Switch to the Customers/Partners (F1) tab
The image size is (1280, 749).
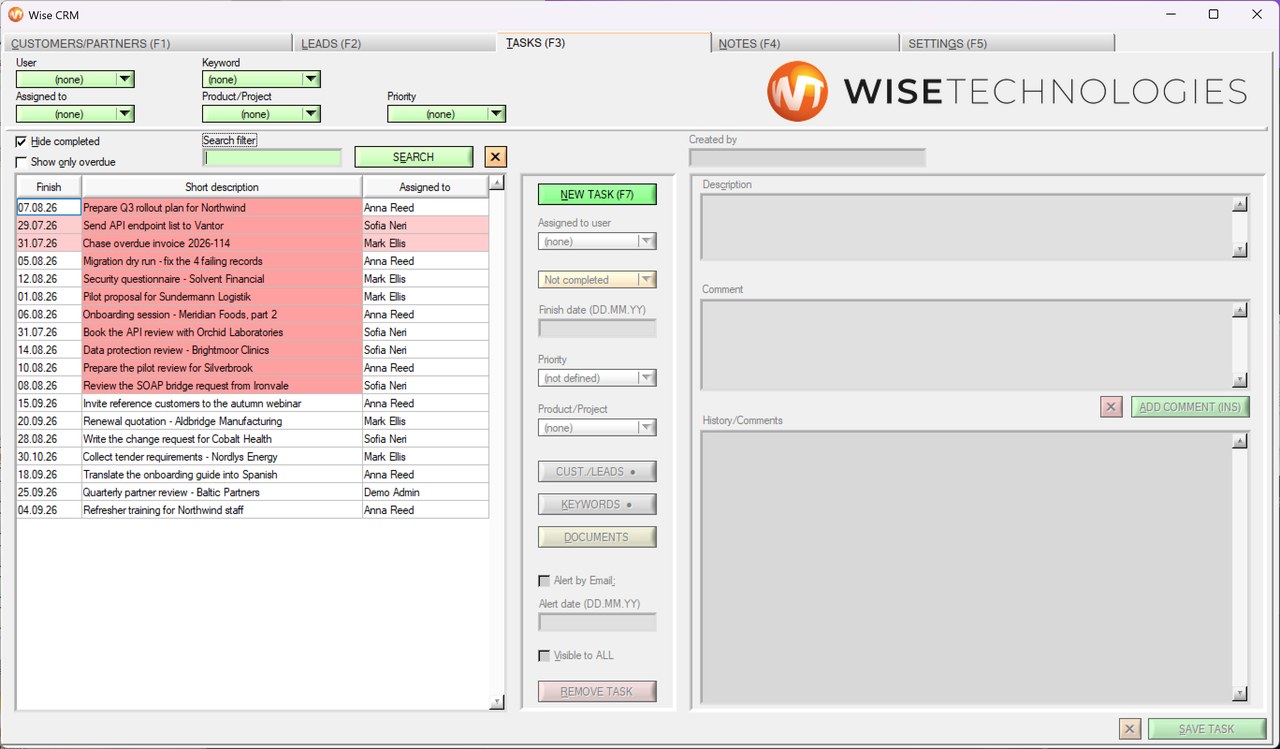pyautogui.click(x=147, y=43)
